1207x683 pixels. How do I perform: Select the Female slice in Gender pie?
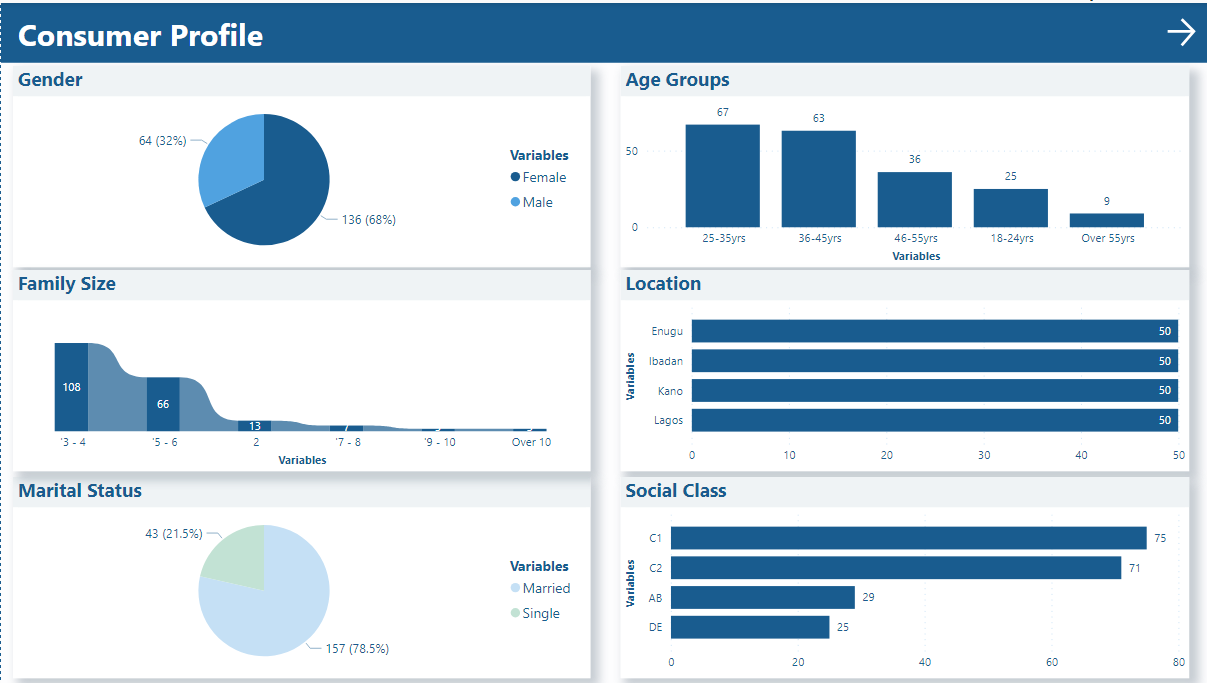[x=290, y=200]
